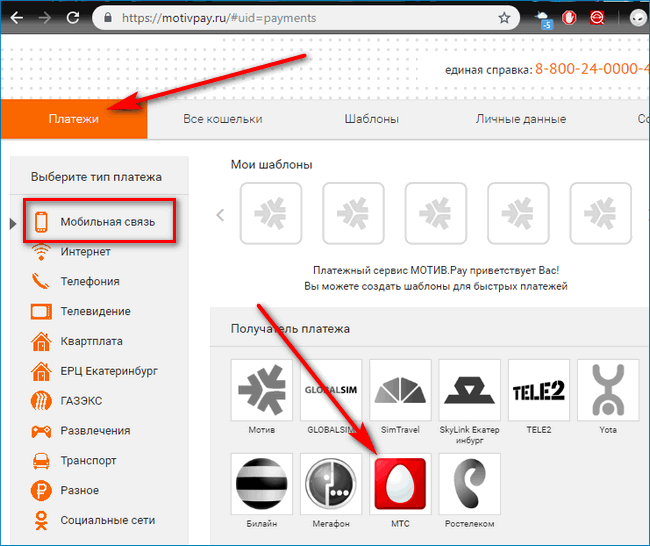Click the ГАЗЭКС label
The width and height of the screenshot is (650, 546).
pyautogui.click(x=81, y=401)
